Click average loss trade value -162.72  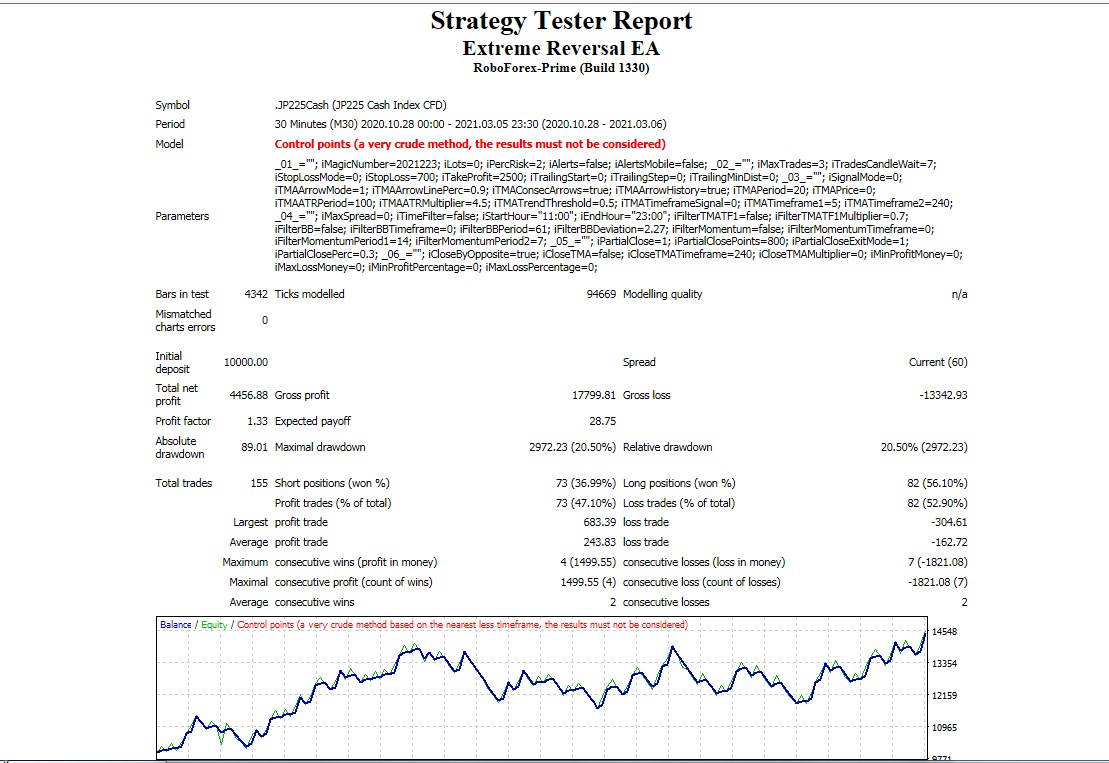pos(949,542)
